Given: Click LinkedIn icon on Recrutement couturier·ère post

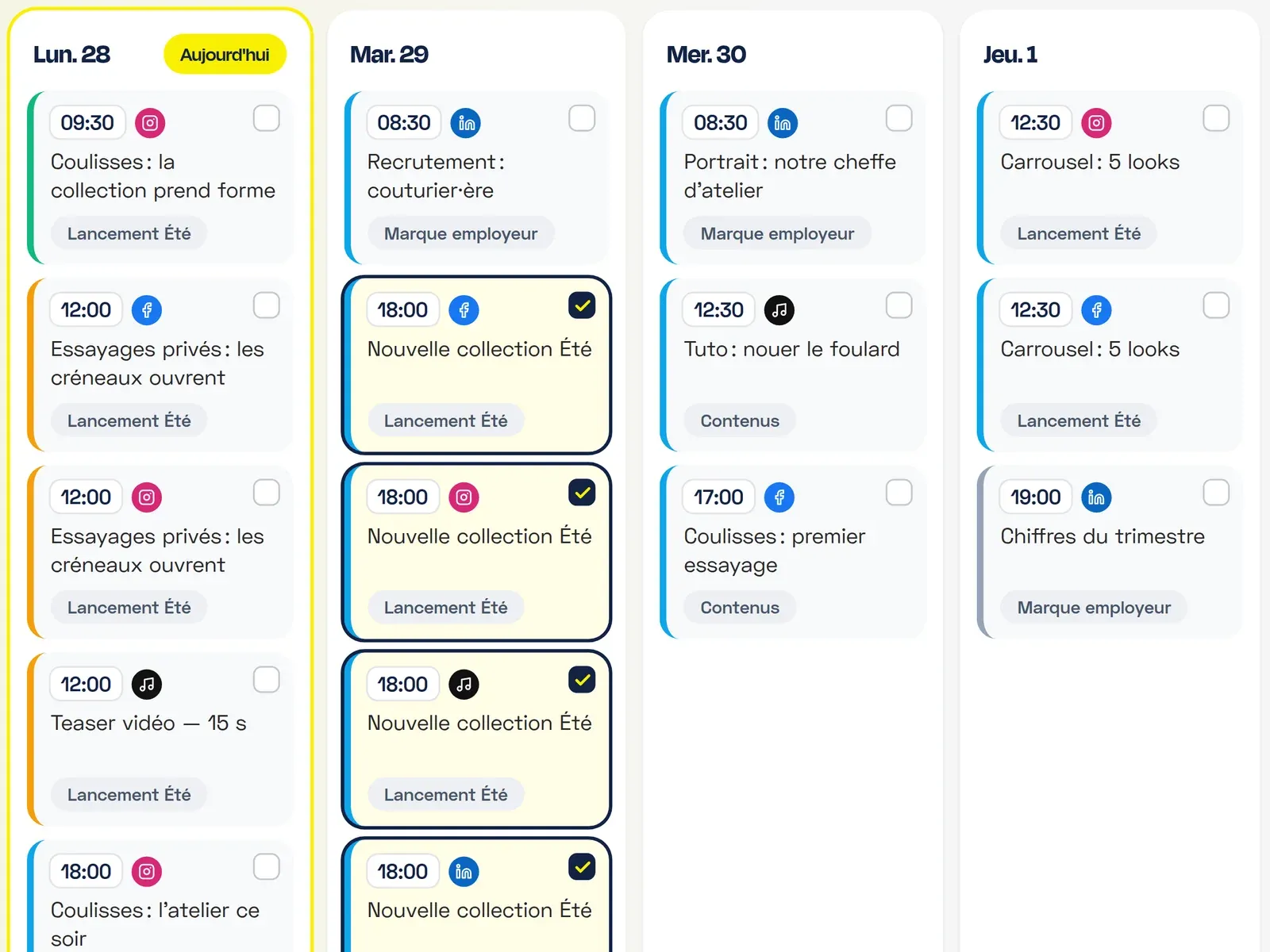Looking at the screenshot, I should click(466, 123).
